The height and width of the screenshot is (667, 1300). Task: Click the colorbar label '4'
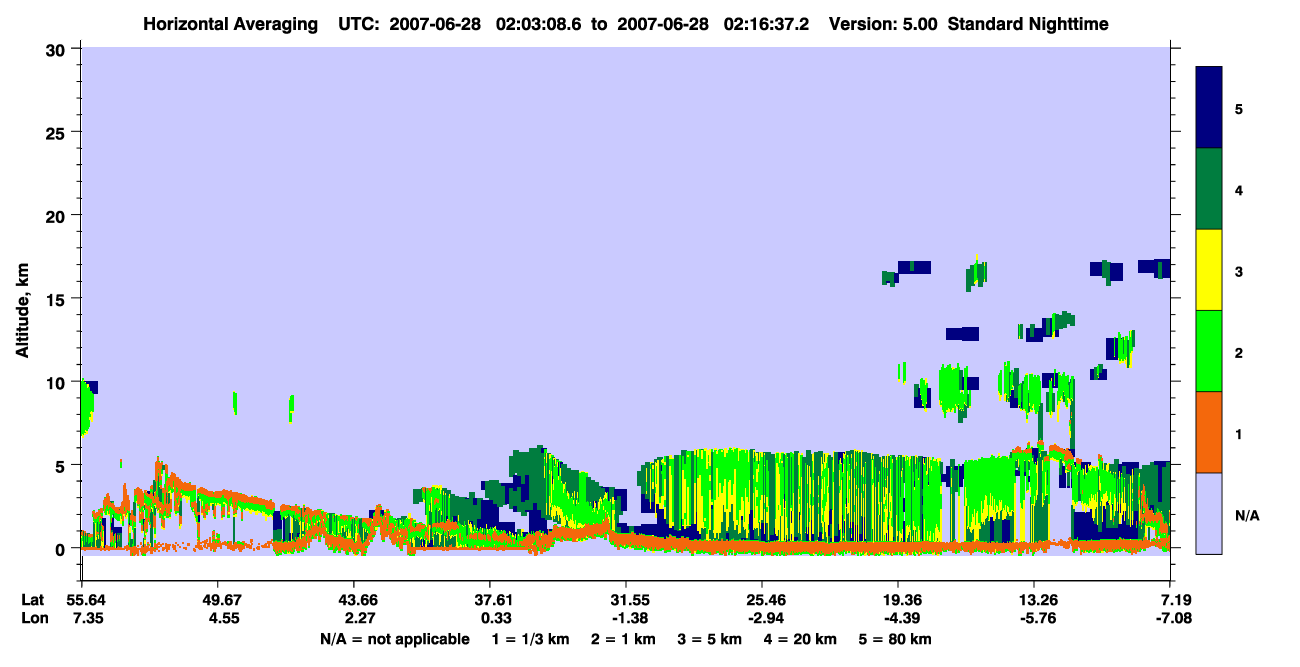coord(1239,189)
